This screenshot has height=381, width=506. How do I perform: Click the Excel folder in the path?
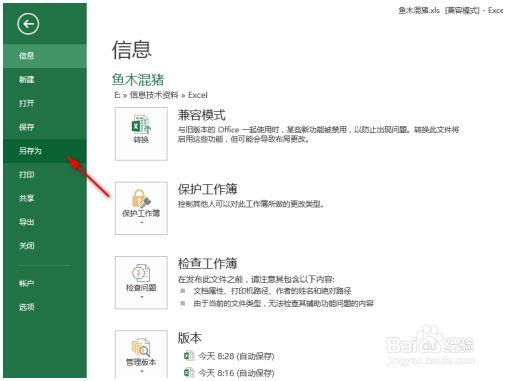(198, 95)
